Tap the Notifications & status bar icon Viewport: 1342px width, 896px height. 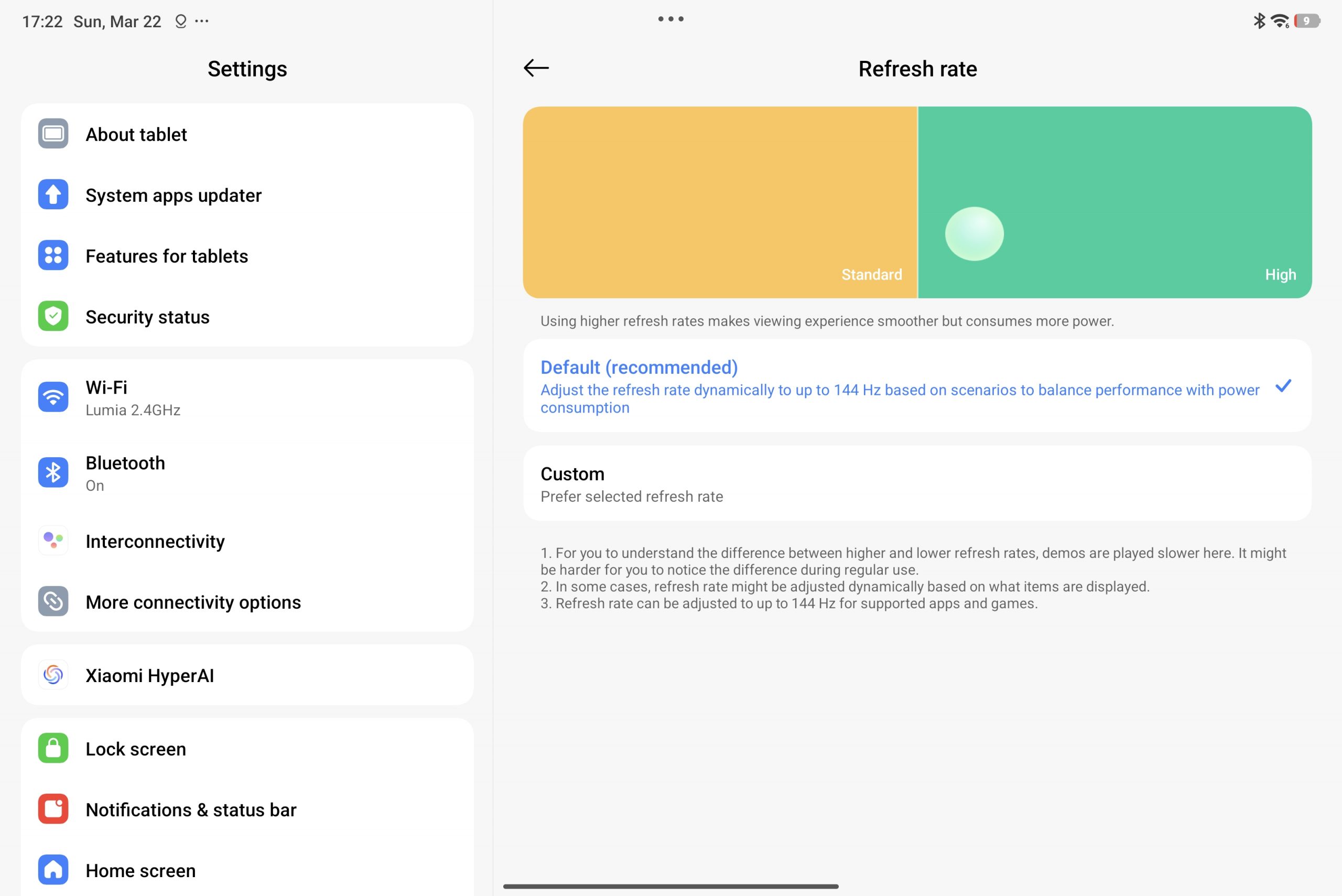click(53, 809)
